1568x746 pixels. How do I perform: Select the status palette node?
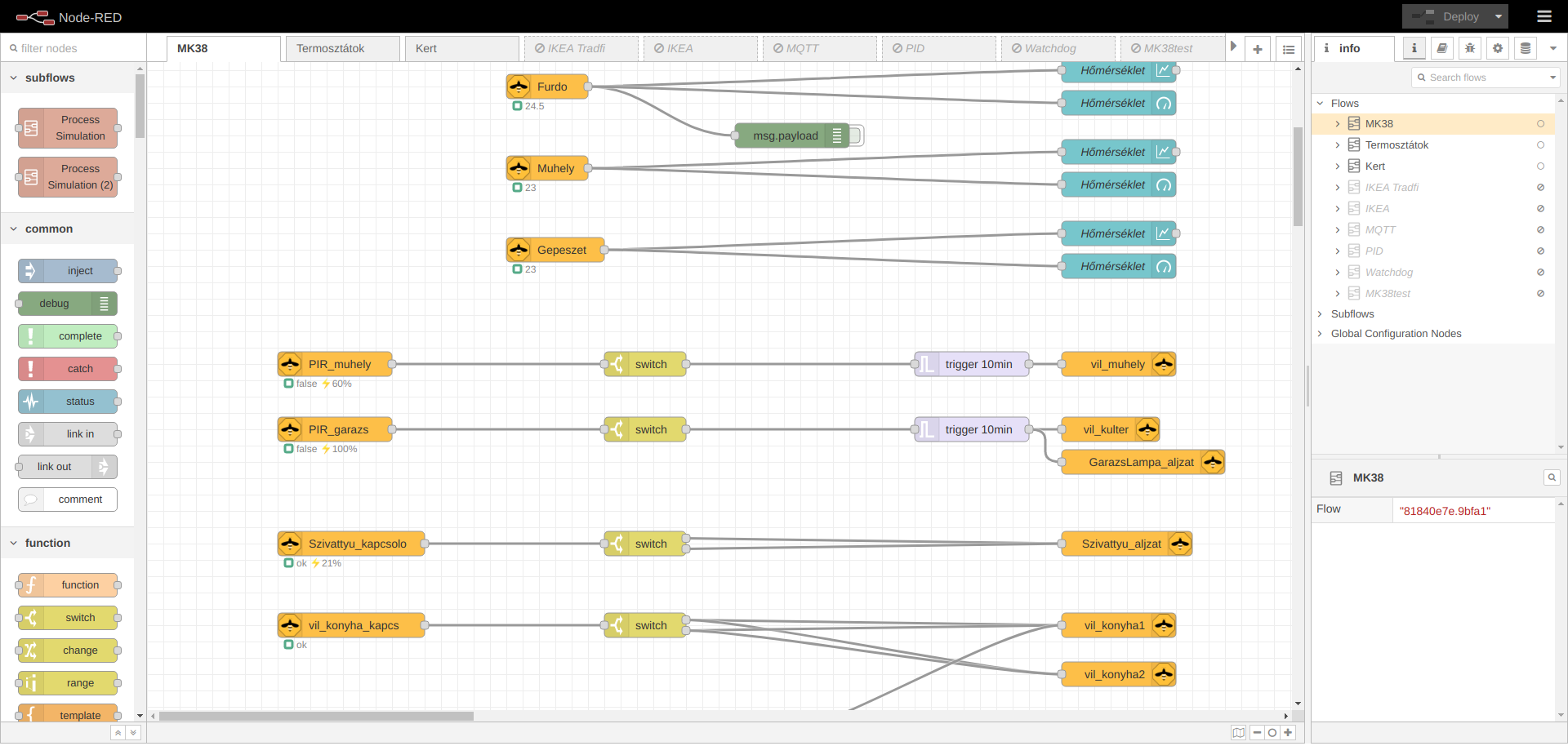click(68, 402)
